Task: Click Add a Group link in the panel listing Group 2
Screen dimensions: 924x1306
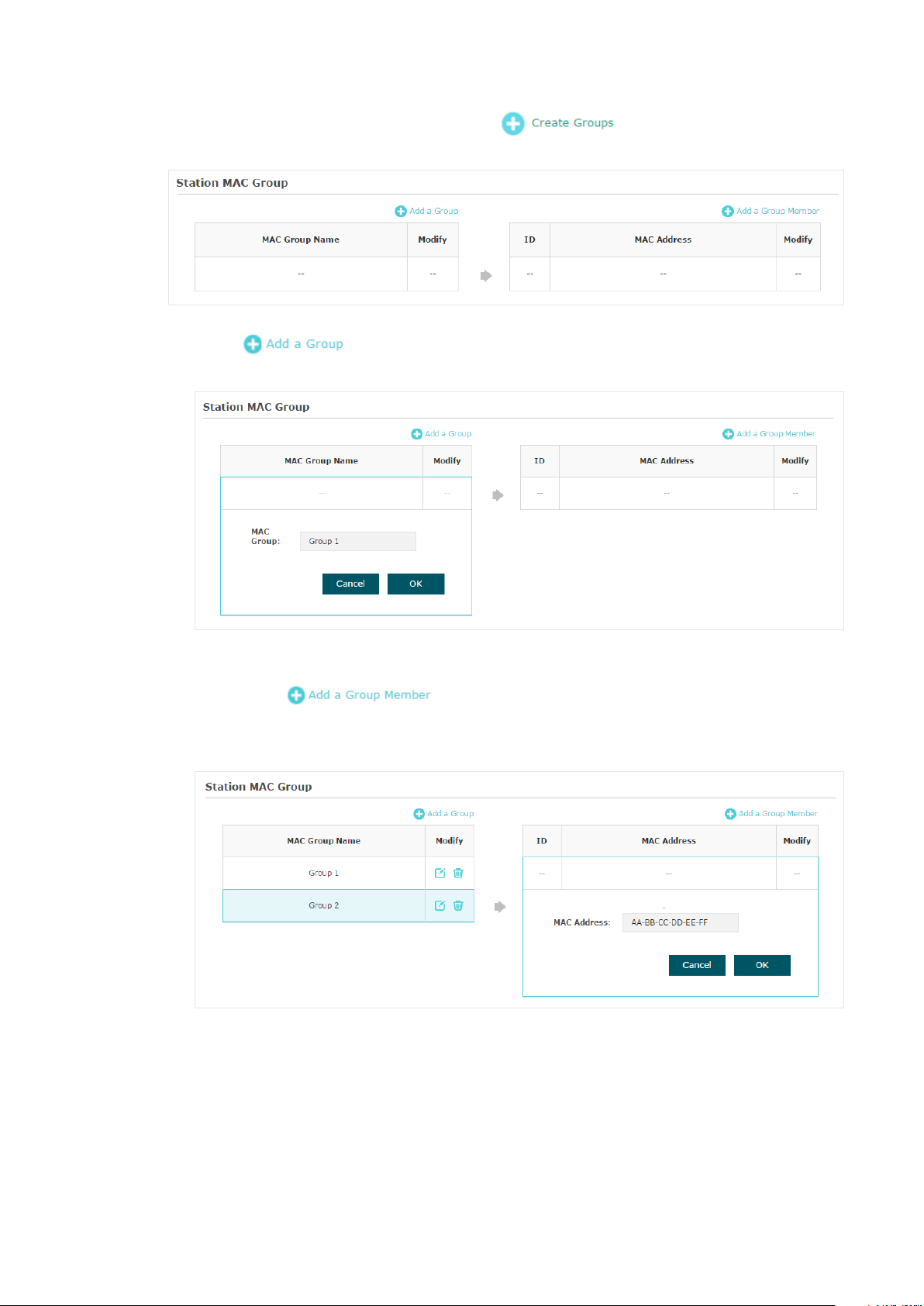Action: pos(444,814)
